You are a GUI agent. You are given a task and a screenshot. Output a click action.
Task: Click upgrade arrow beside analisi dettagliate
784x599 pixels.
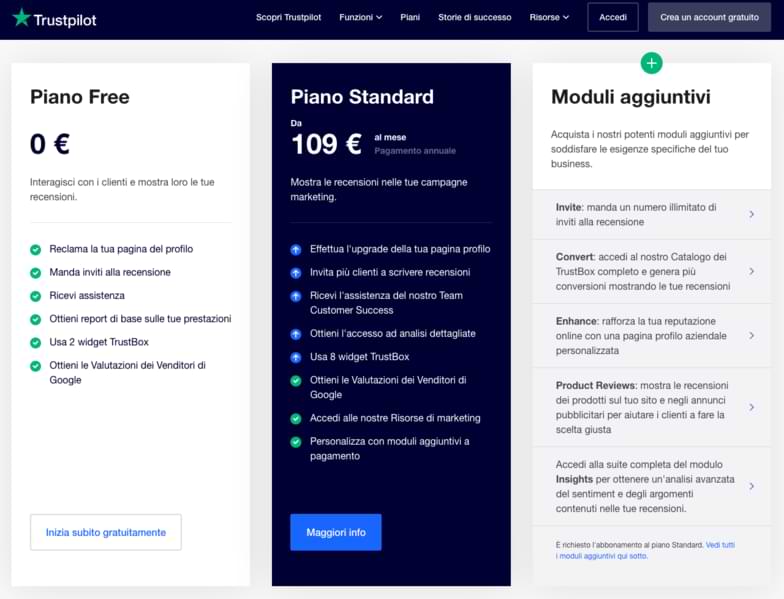tap(296, 334)
